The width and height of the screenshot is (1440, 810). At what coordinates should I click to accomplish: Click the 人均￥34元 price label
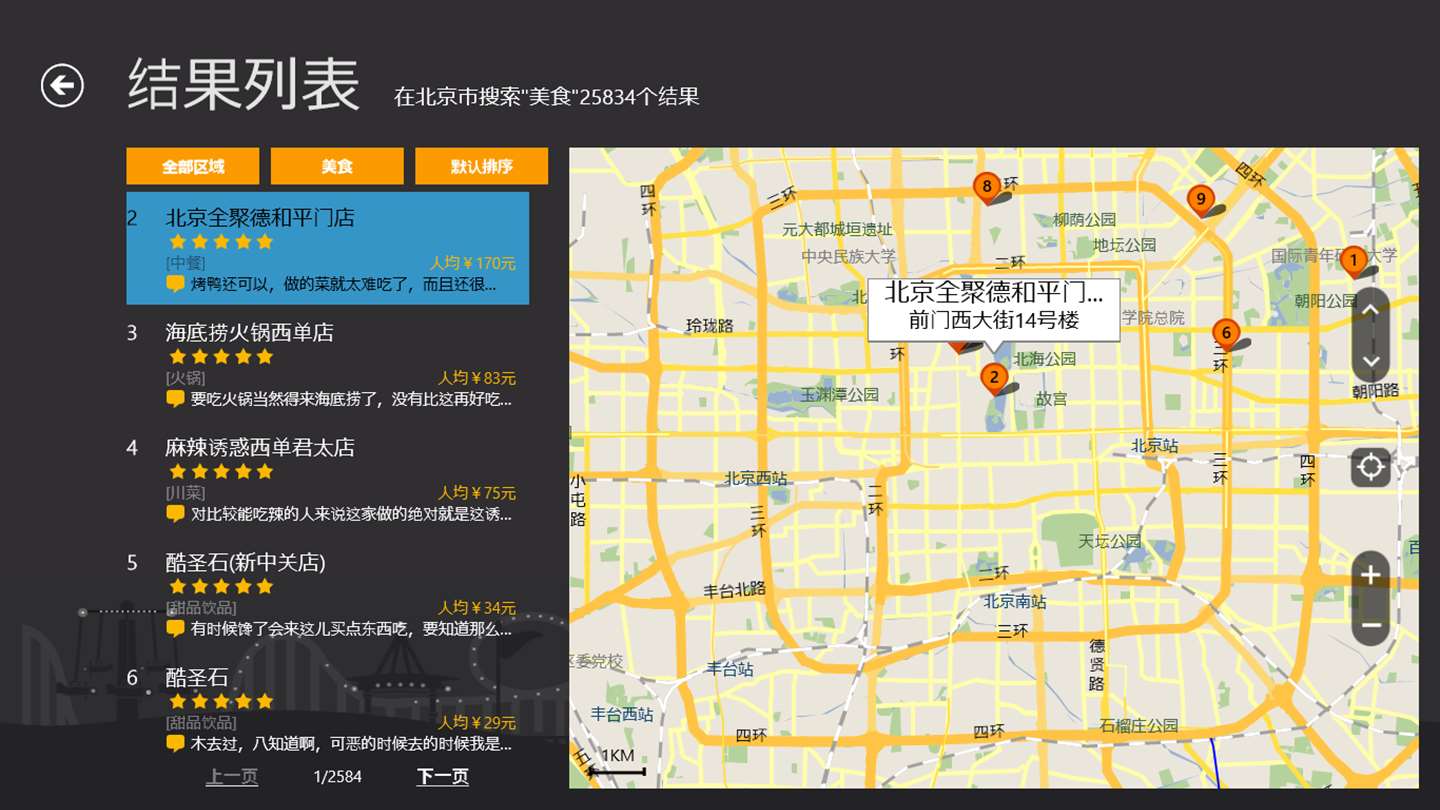coord(477,608)
